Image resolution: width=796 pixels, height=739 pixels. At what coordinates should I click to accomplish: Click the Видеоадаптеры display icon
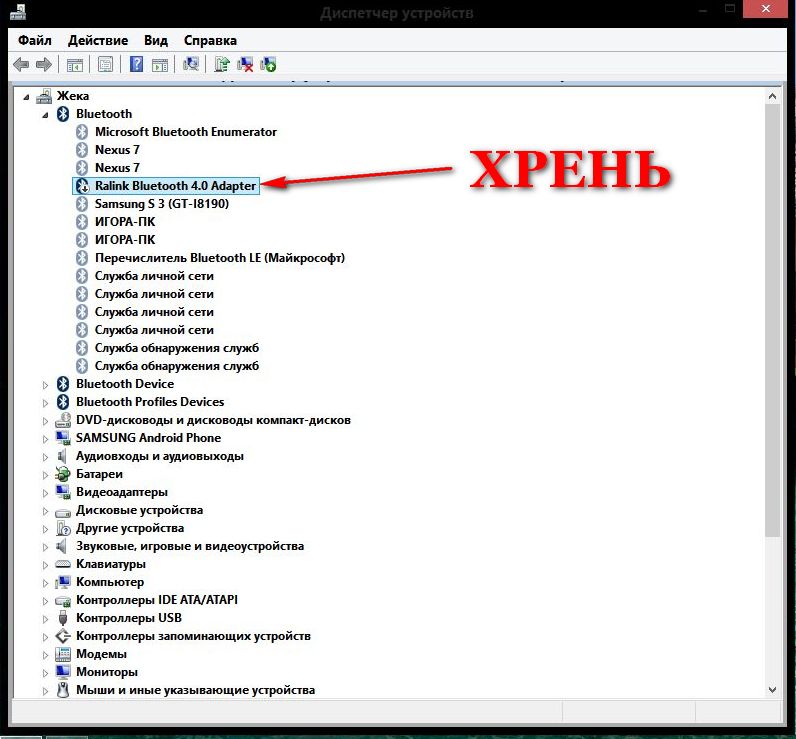click(x=63, y=492)
